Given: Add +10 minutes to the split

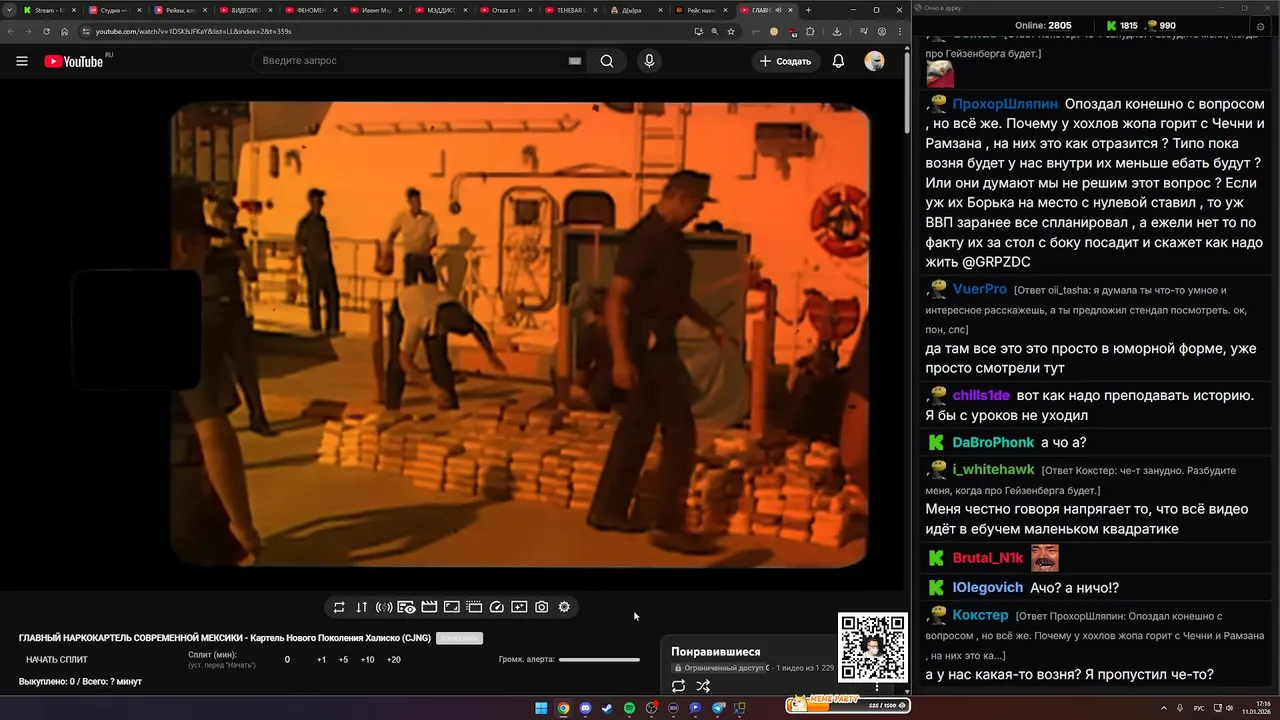Looking at the screenshot, I should 367,660.
